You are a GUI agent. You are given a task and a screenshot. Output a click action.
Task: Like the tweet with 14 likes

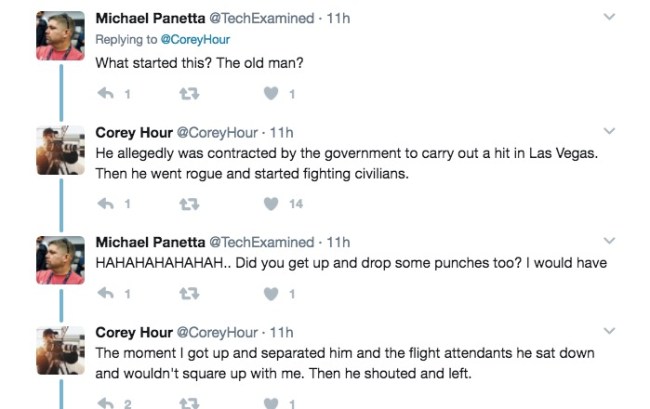(x=269, y=204)
